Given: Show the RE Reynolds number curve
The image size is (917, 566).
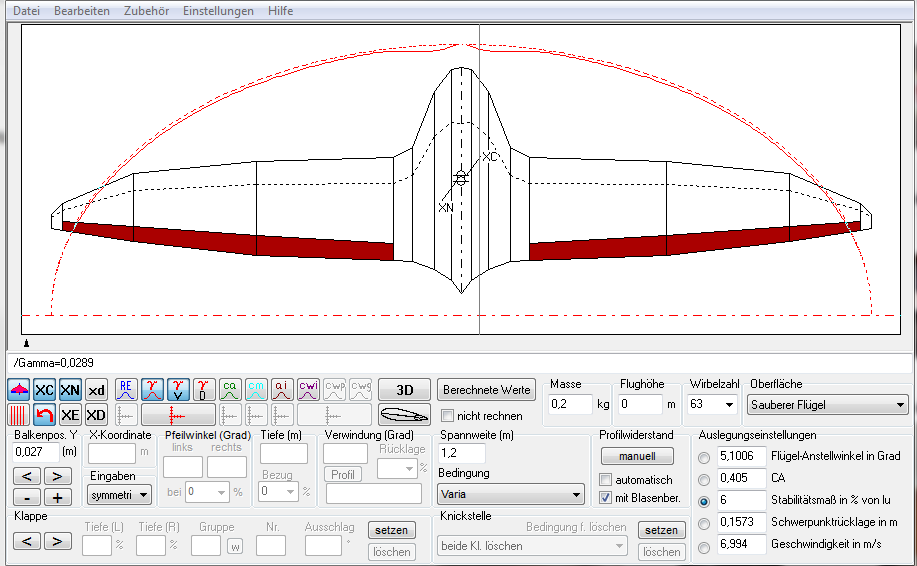Looking at the screenshot, I should (126, 390).
